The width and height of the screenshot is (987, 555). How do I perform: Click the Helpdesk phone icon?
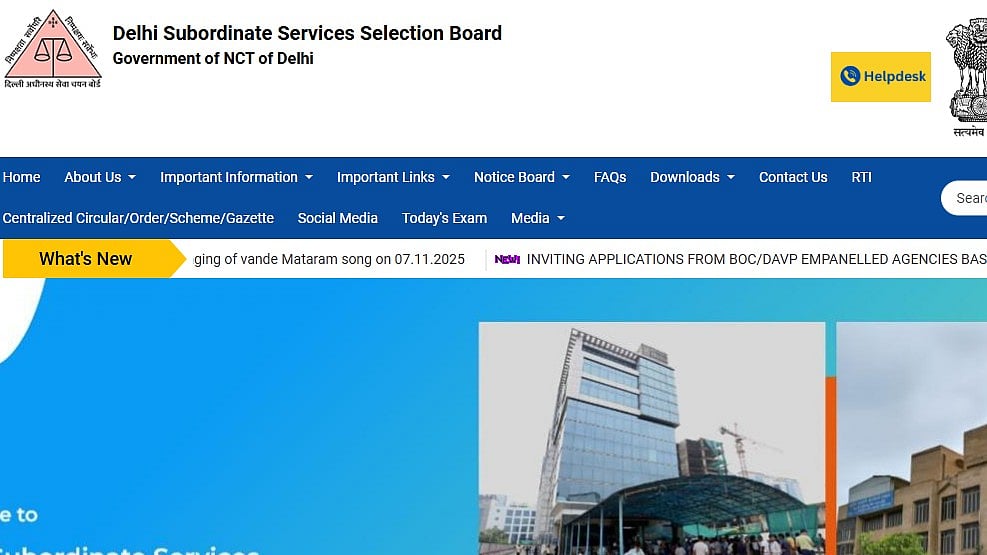(x=850, y=76)
